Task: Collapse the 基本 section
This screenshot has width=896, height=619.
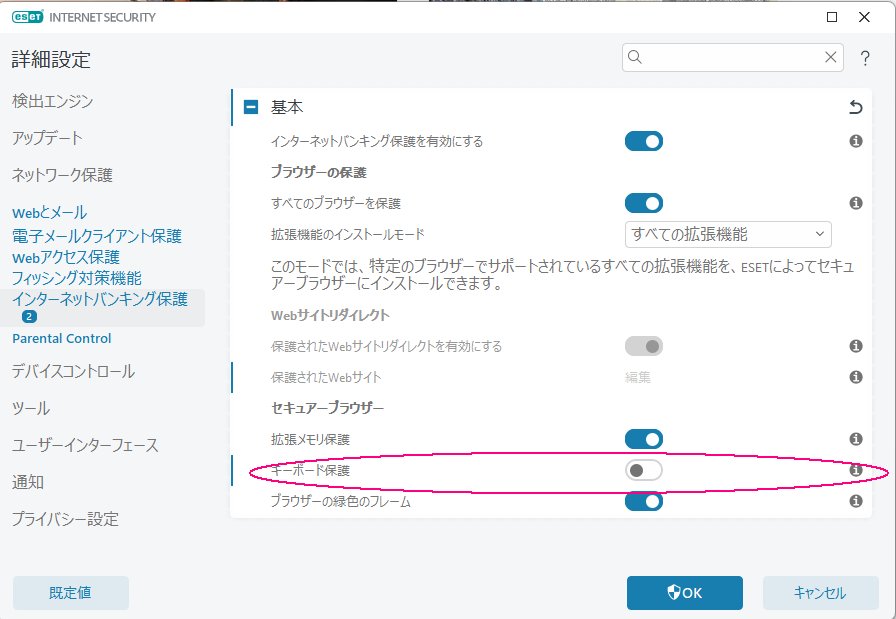Action: point(251,107)
